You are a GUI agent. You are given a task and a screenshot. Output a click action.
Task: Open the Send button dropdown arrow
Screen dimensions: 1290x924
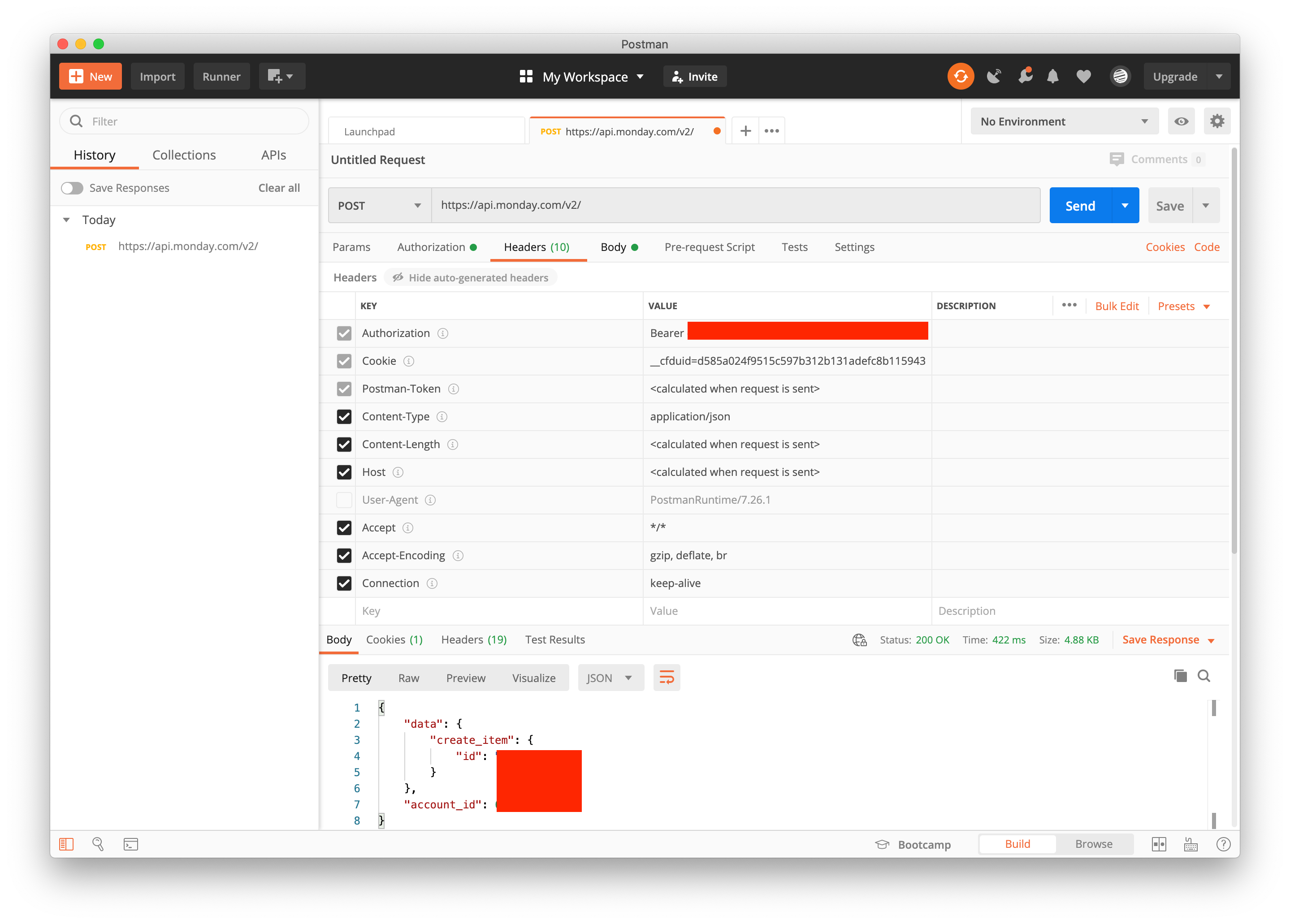coord(1125,206)
